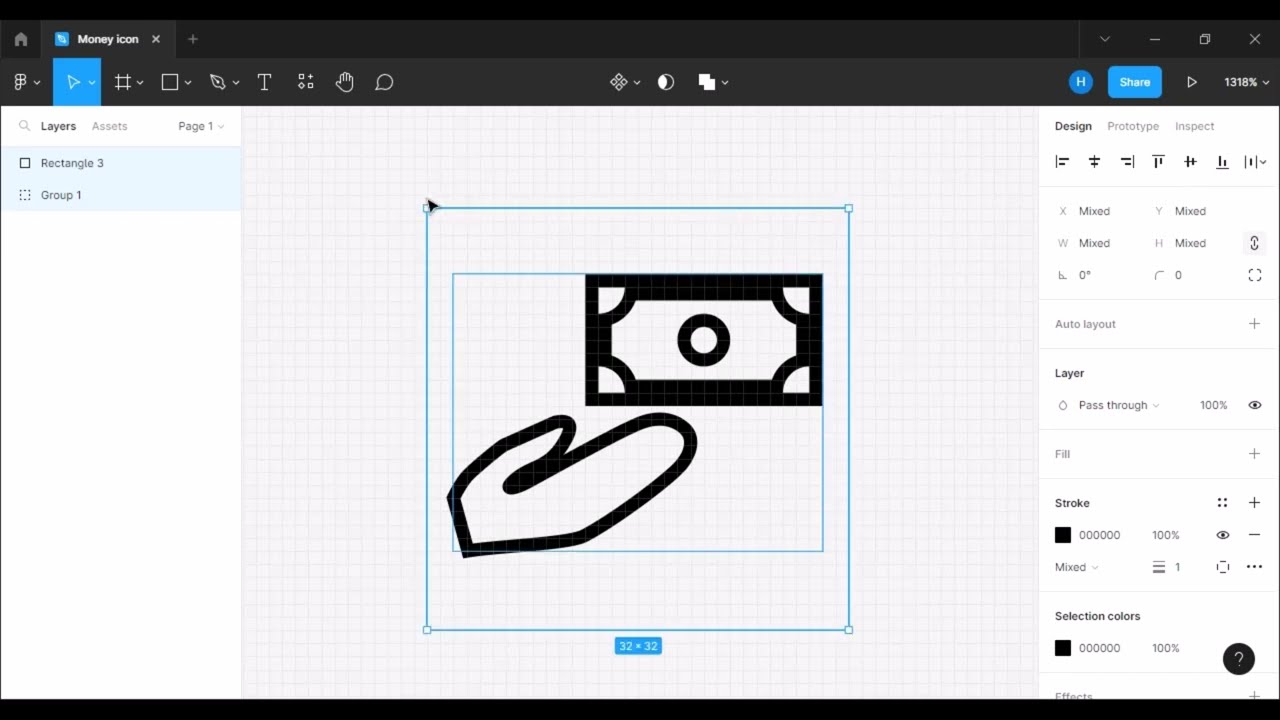
Task: Click the Boolean union icon
Action: 707,82
